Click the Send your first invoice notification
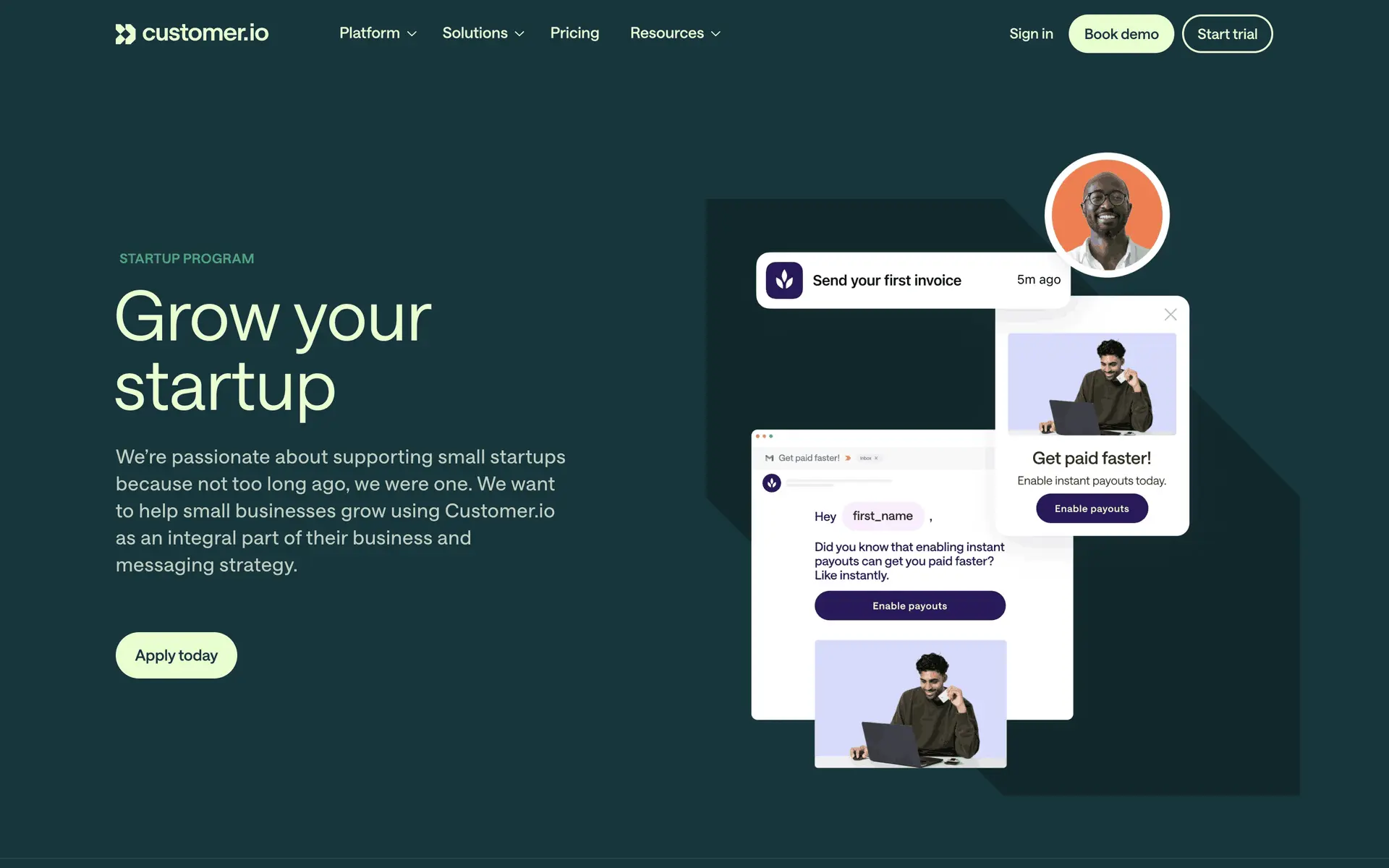Viewport: 1389px width, 868px height. 913,281
